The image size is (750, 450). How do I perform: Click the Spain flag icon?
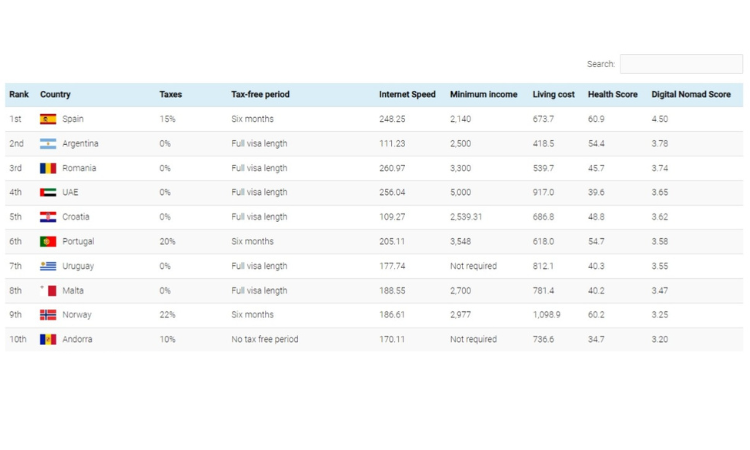pyautogui.click(x=48, y=119)
